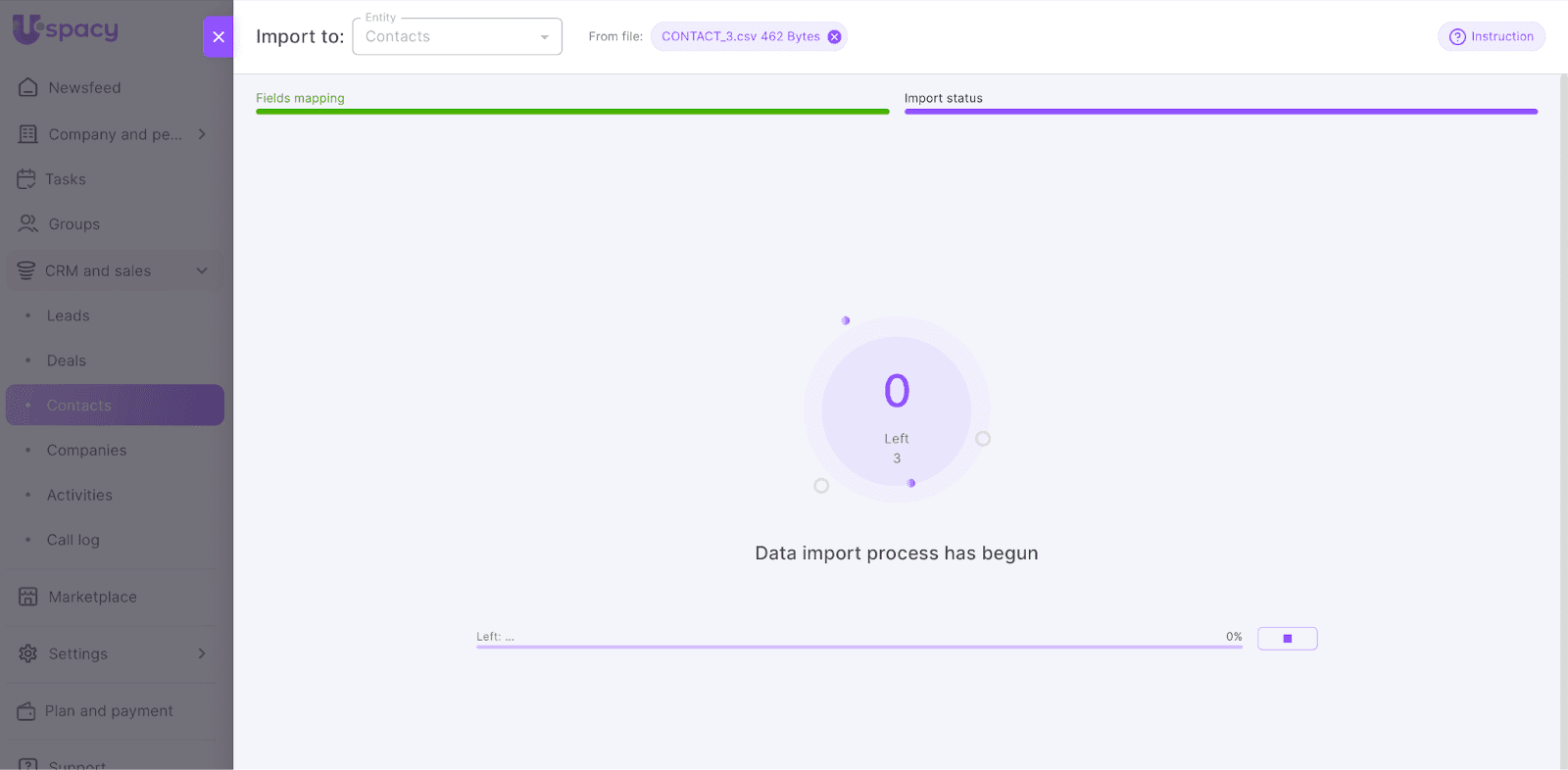Viewport: 1568px width, 770px height.
Task: Click the Tasks calendar icon
Action: tap(26, 179)
